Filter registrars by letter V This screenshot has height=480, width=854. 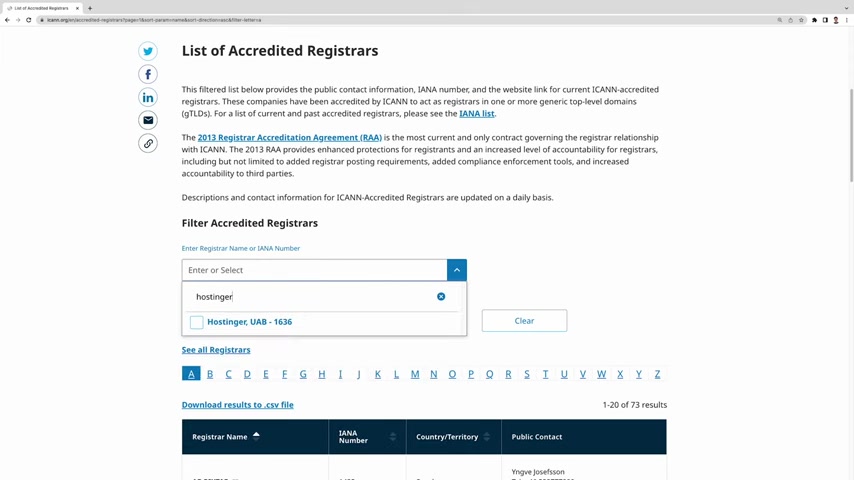[583, 374]
